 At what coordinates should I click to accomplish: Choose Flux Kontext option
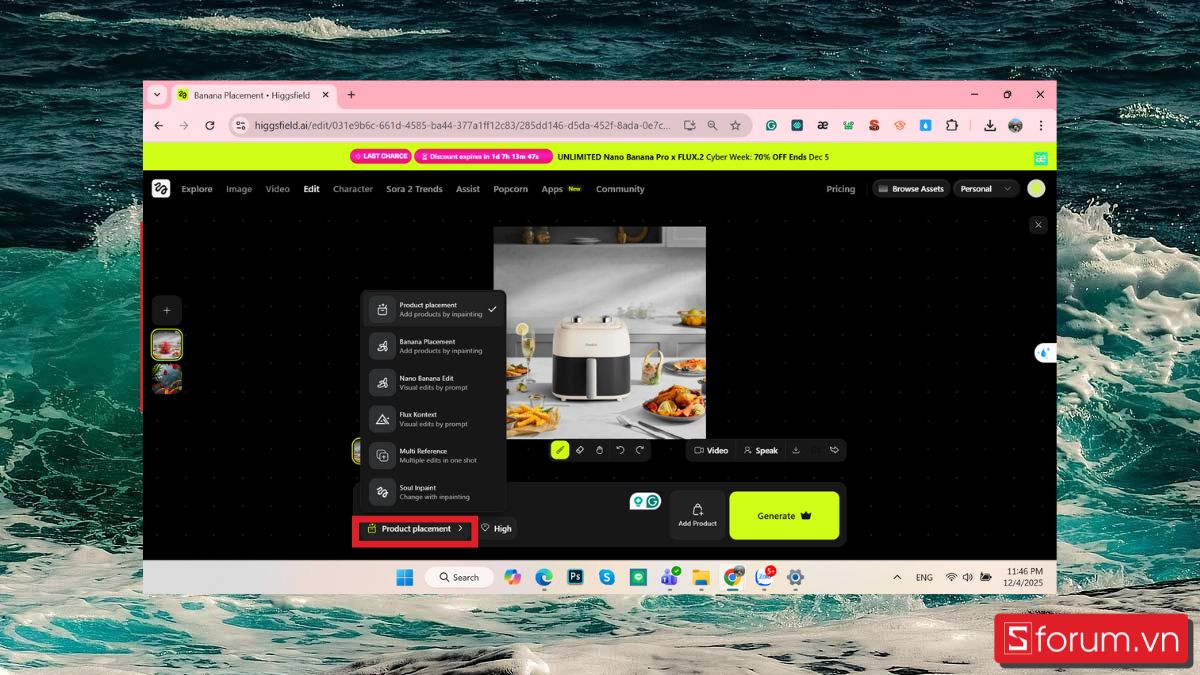tap(433, 419)
